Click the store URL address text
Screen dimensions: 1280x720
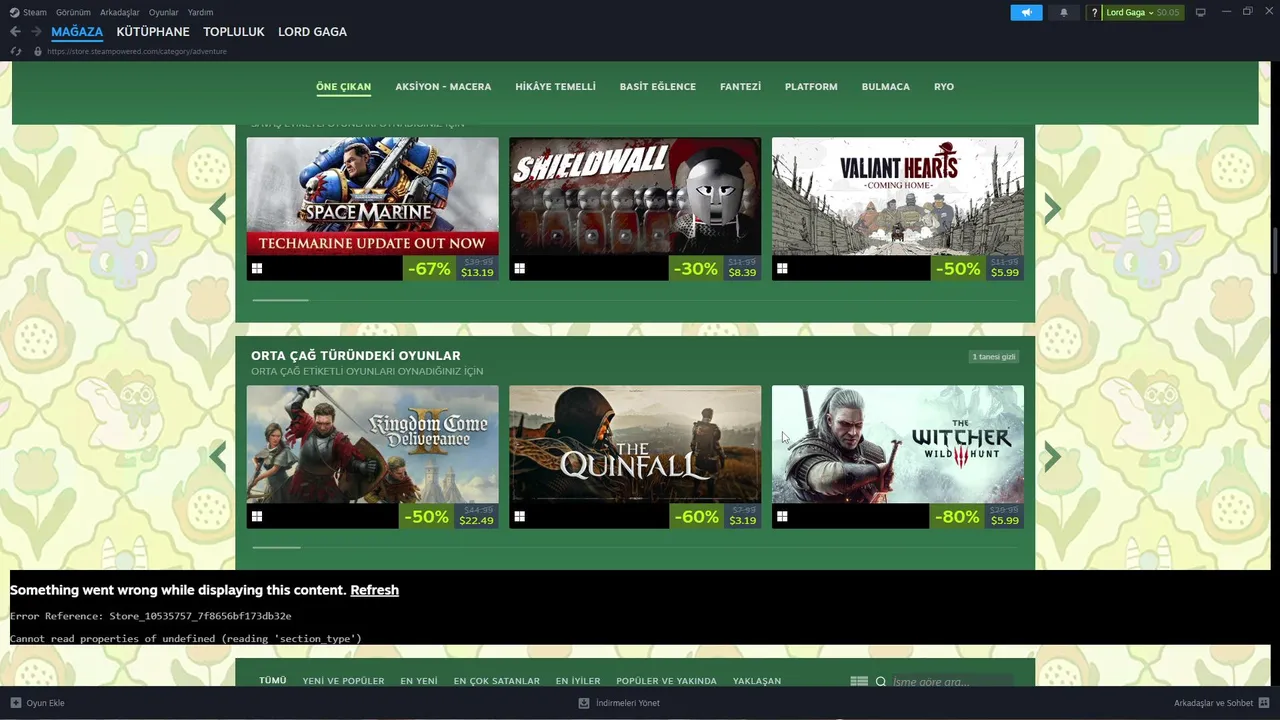point(137,51)
